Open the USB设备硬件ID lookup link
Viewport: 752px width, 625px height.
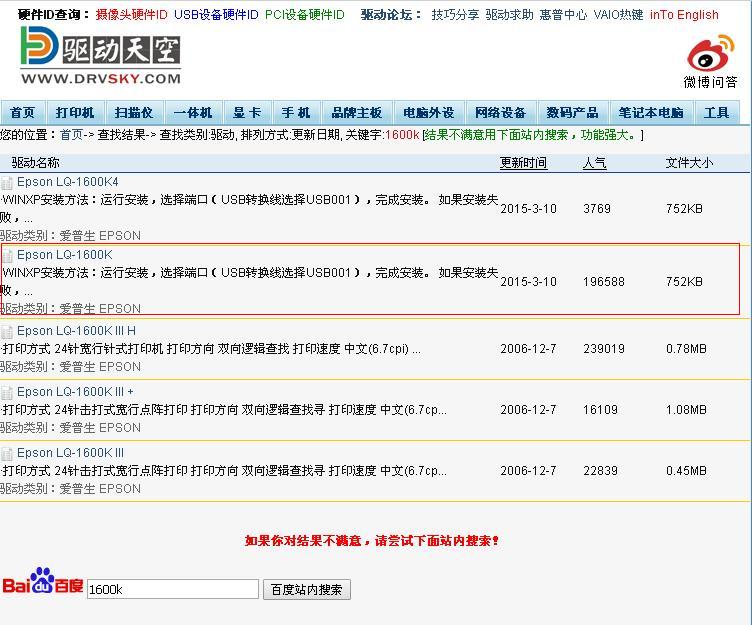(216, 15)
